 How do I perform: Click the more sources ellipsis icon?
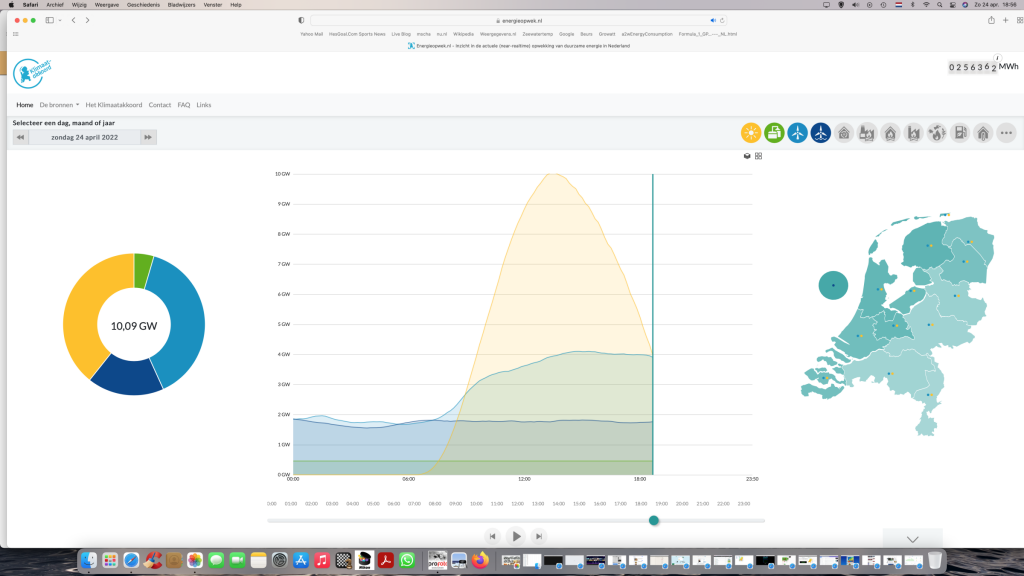[x=1006, y=133]
